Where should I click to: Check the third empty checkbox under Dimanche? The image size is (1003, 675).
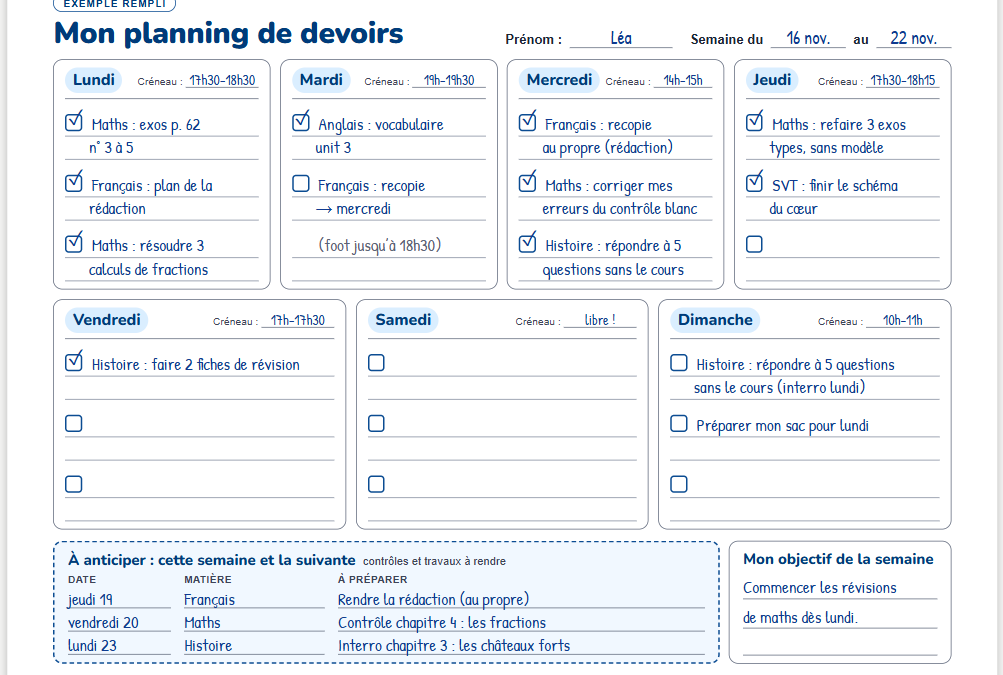pyautogui.click(x=679, y=484)
